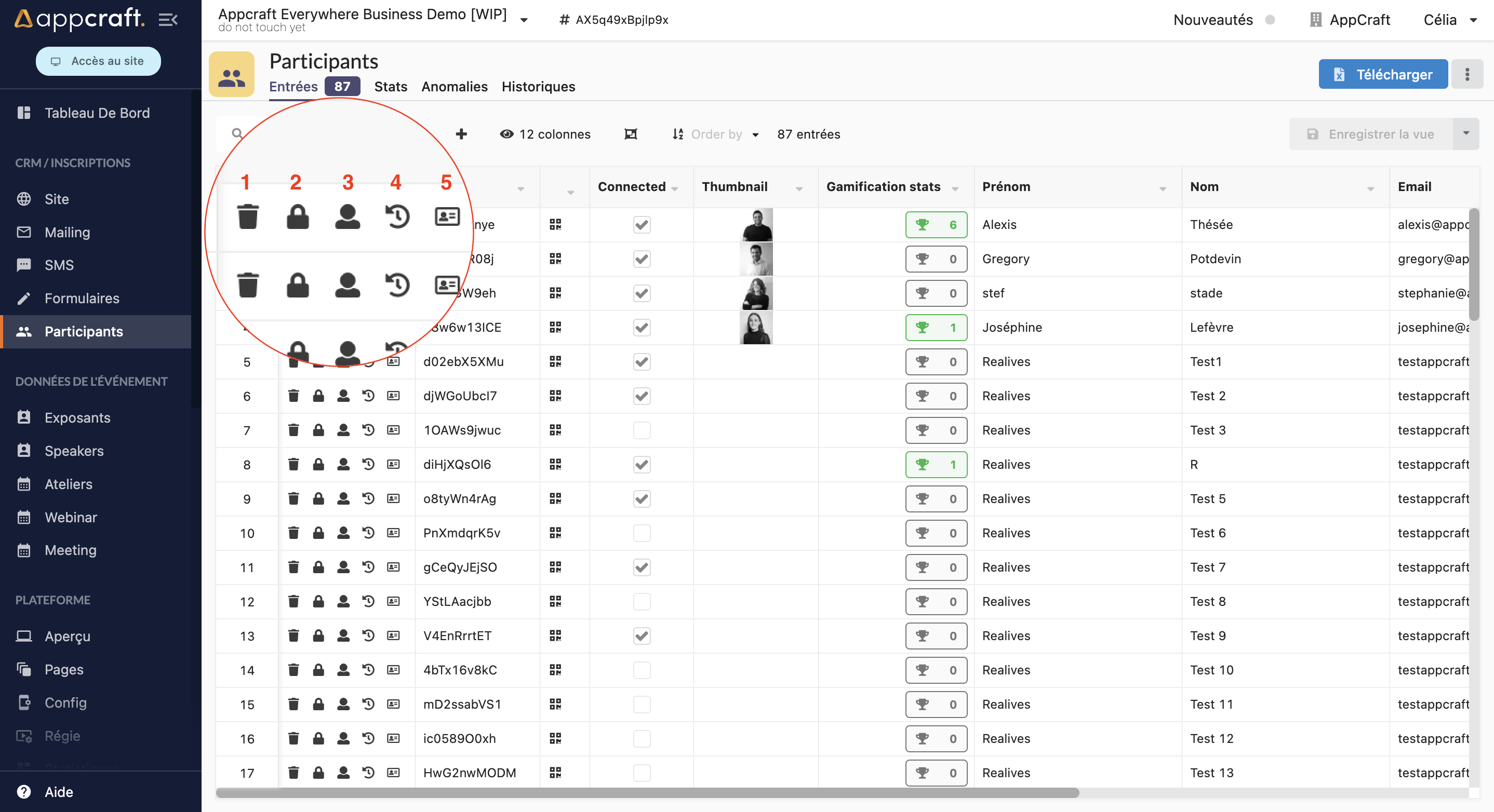Switch to the Stats tab

(x=390, y=86)
